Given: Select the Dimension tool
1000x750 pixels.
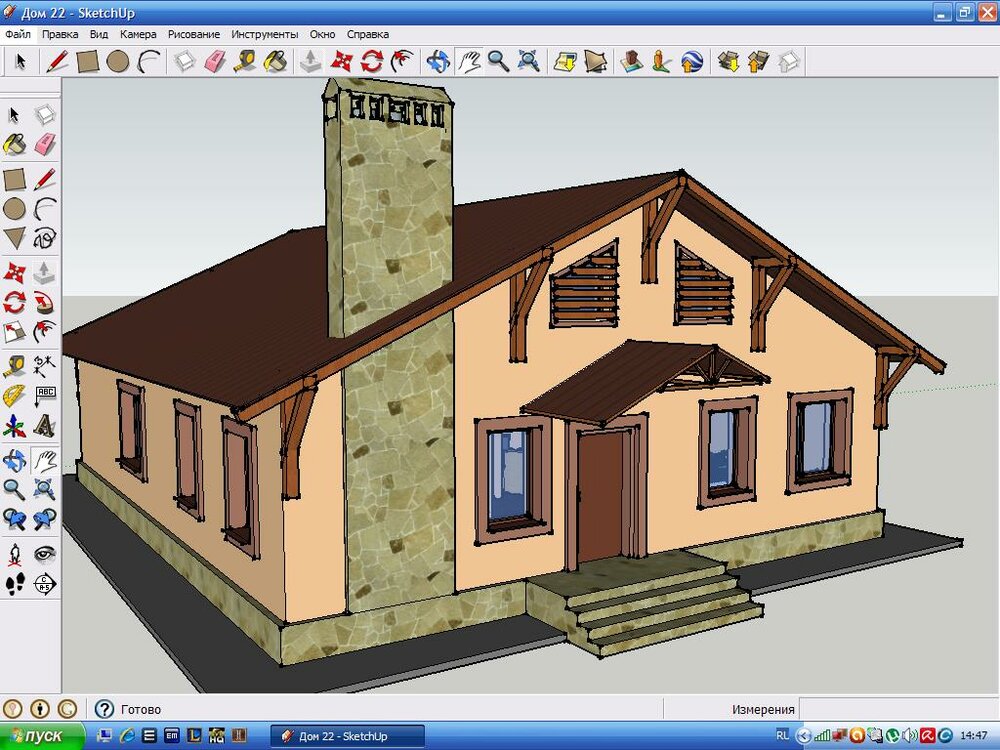Looking at the screenshot, I should 44,364.
